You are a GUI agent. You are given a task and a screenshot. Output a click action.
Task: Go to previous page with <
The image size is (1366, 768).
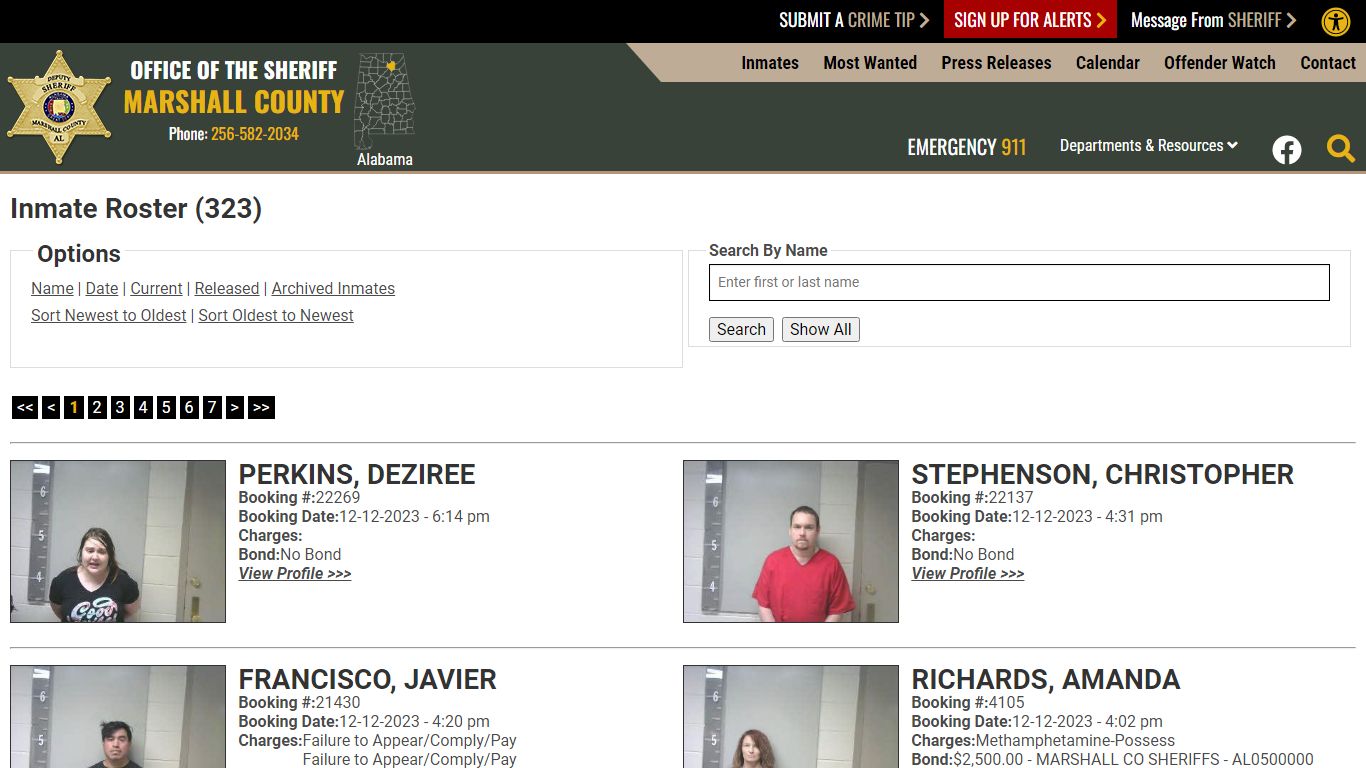(51, 407)
